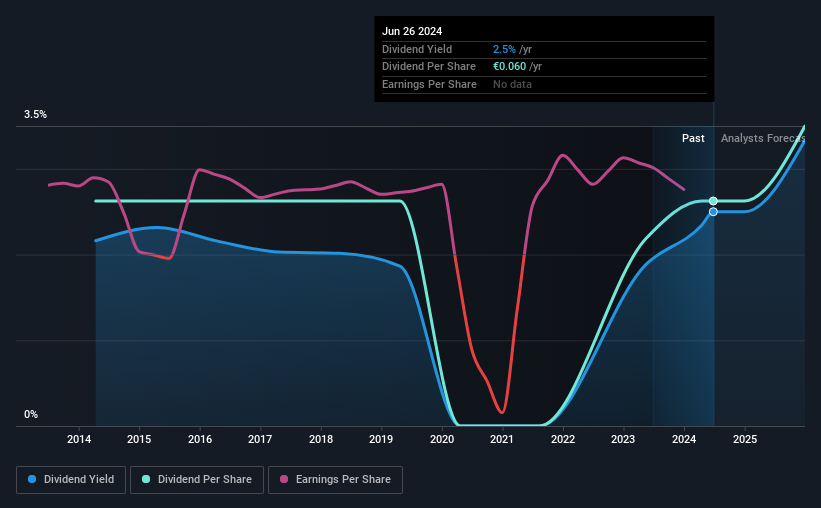Click the 2022 x-axis label

coord(563,439)
